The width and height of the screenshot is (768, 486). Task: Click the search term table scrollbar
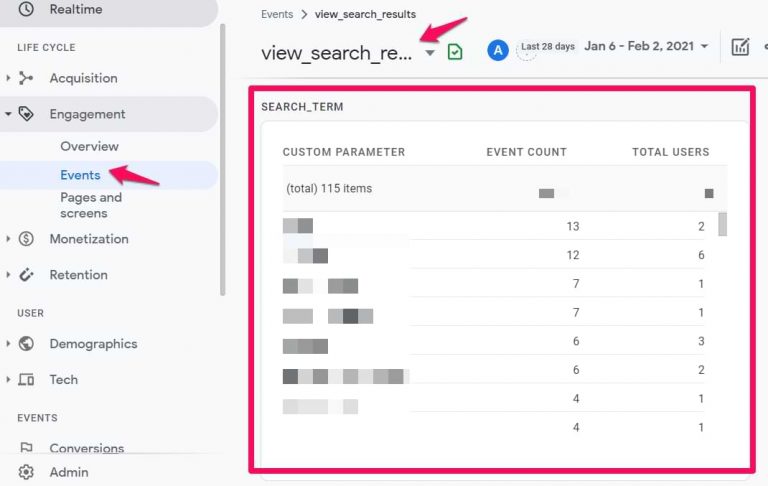pos(722,223)
